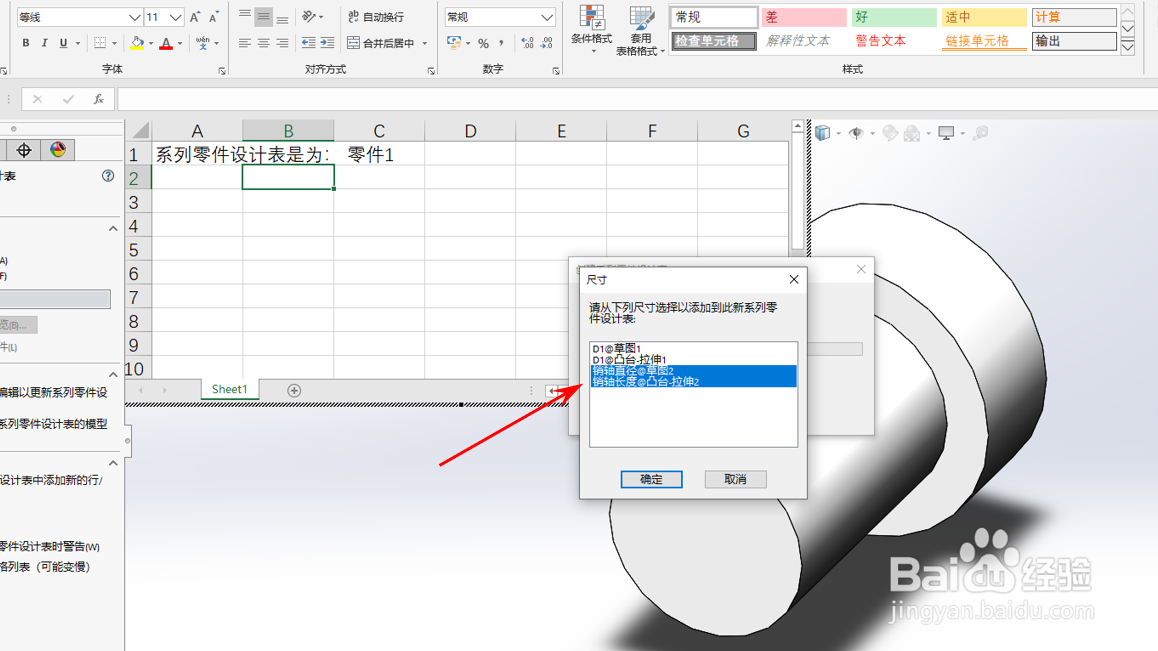Close the 尺寸 dialog
This screenshot has width=1158, height=651.
coord(794,279)
